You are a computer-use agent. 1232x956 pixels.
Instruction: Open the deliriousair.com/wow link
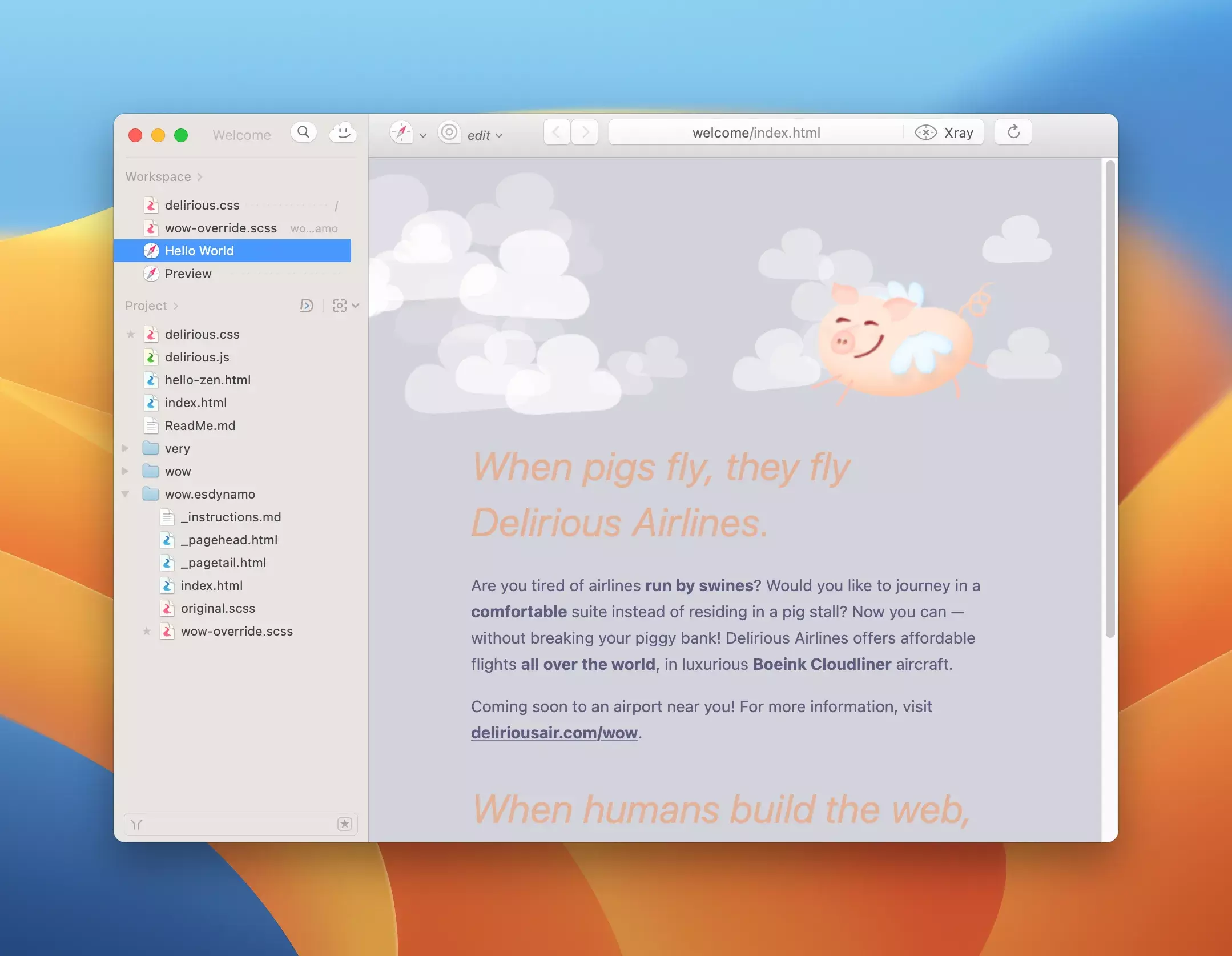[x=554, y=733]
